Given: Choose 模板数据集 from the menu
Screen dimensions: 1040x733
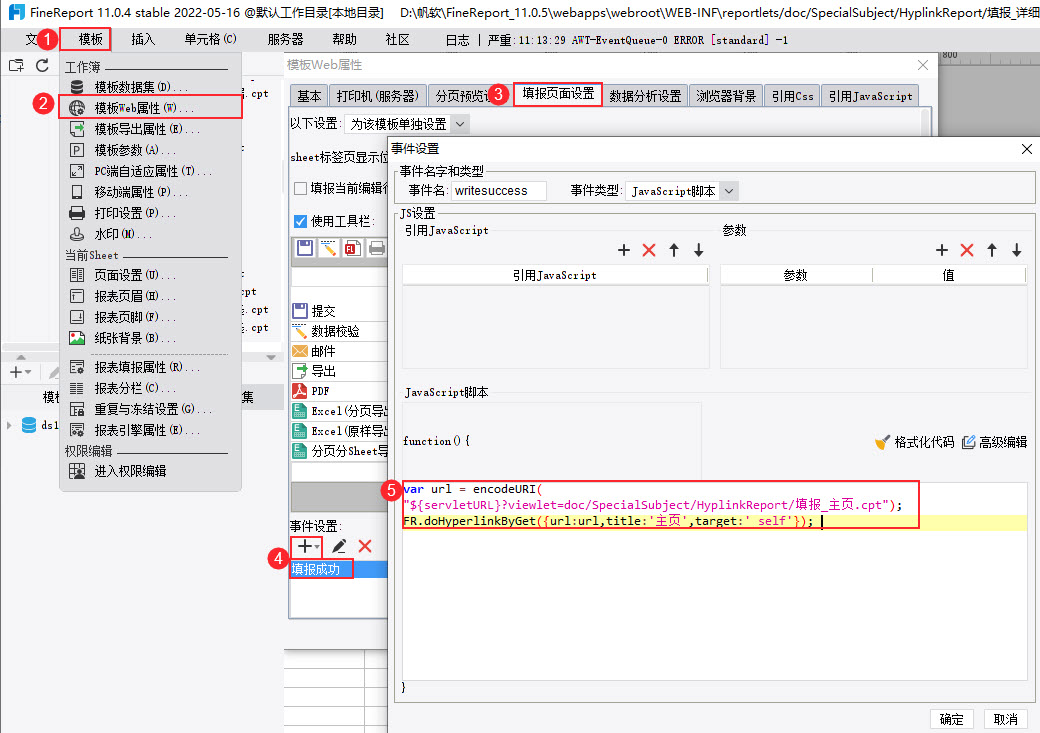Looking at the screenshot, I should click(x=150, y=86).
